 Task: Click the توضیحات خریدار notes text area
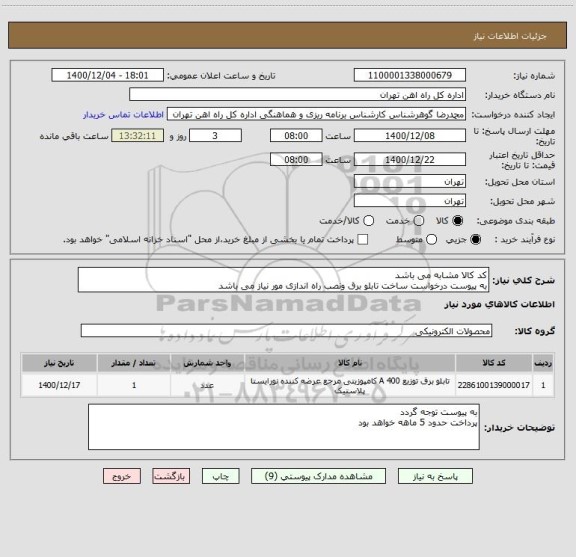tap(284, 427)
